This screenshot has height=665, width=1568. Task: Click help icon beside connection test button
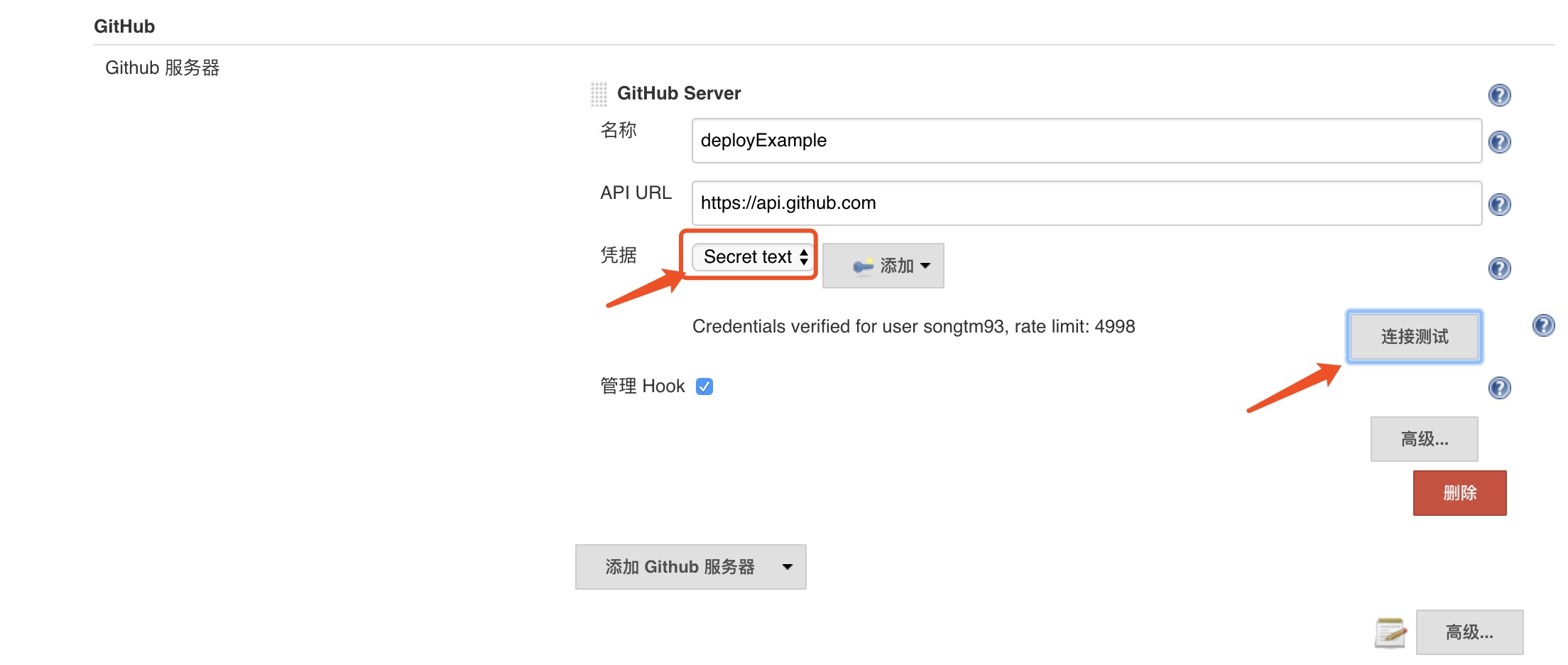click(1543, 325)
